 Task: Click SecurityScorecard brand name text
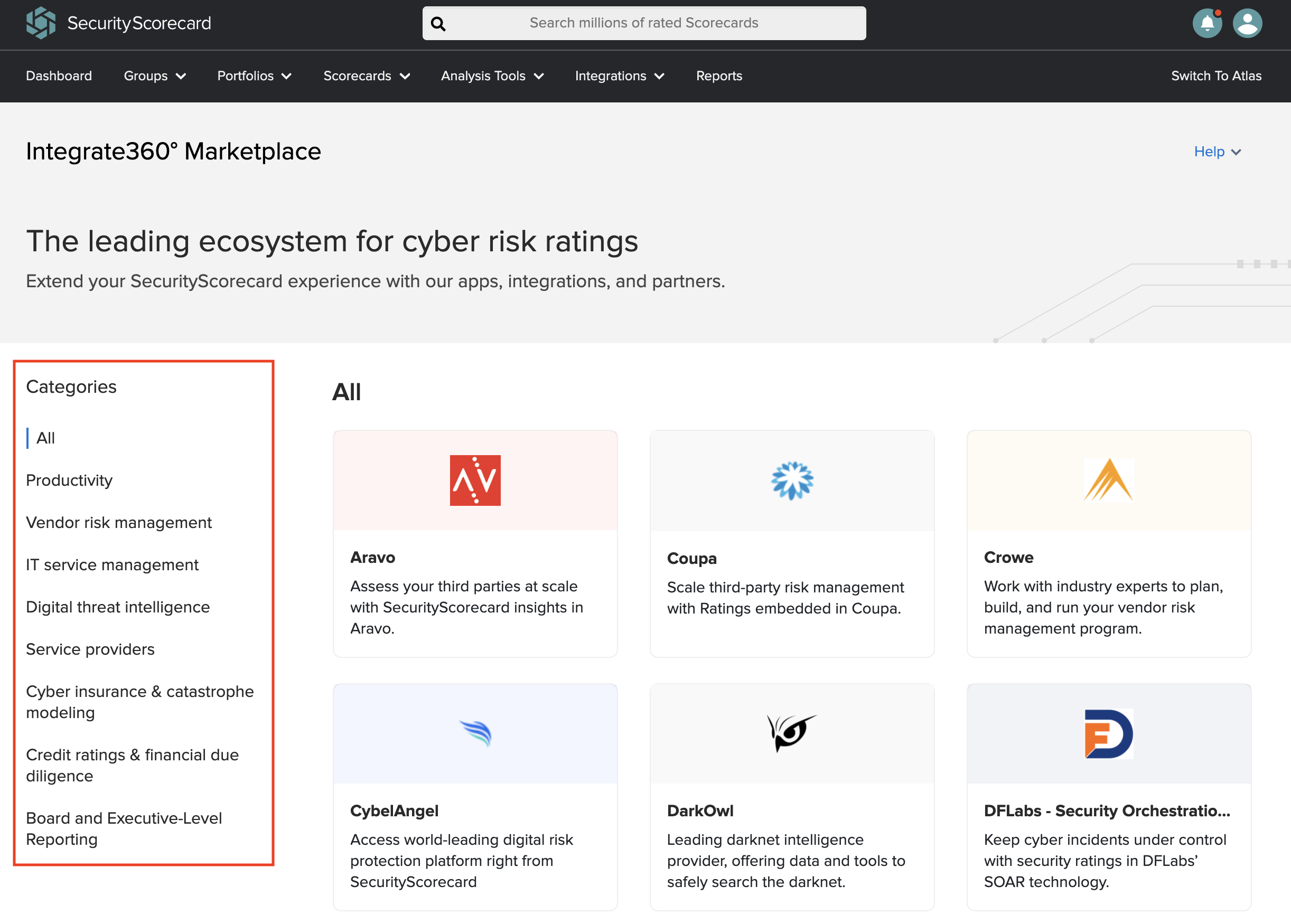139,23
